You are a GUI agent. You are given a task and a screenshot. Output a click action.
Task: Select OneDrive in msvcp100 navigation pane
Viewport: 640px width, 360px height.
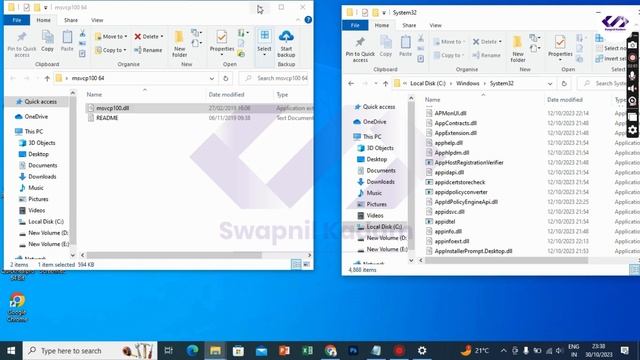click(36, 117)
